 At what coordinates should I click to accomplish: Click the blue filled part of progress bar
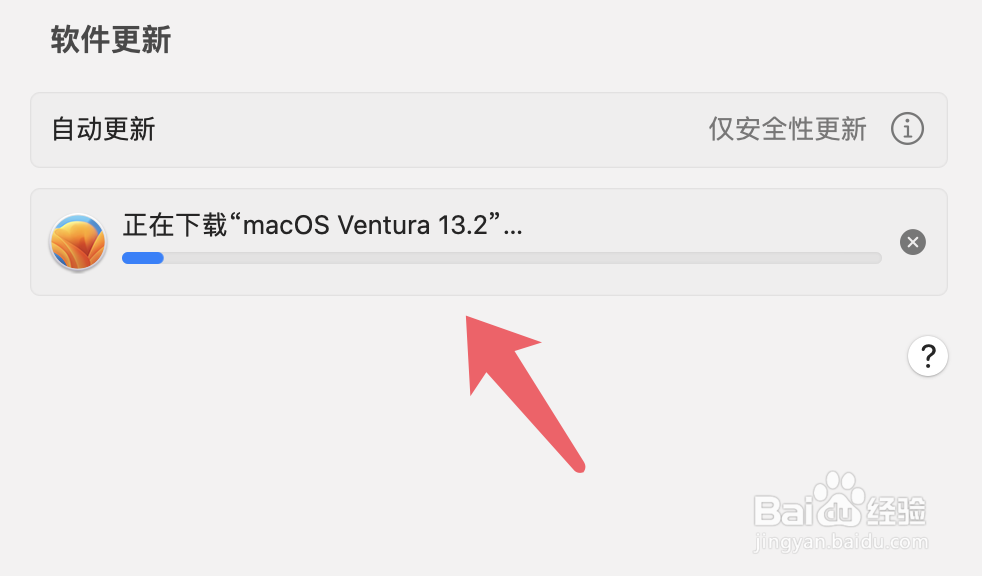tap(143, 258)
